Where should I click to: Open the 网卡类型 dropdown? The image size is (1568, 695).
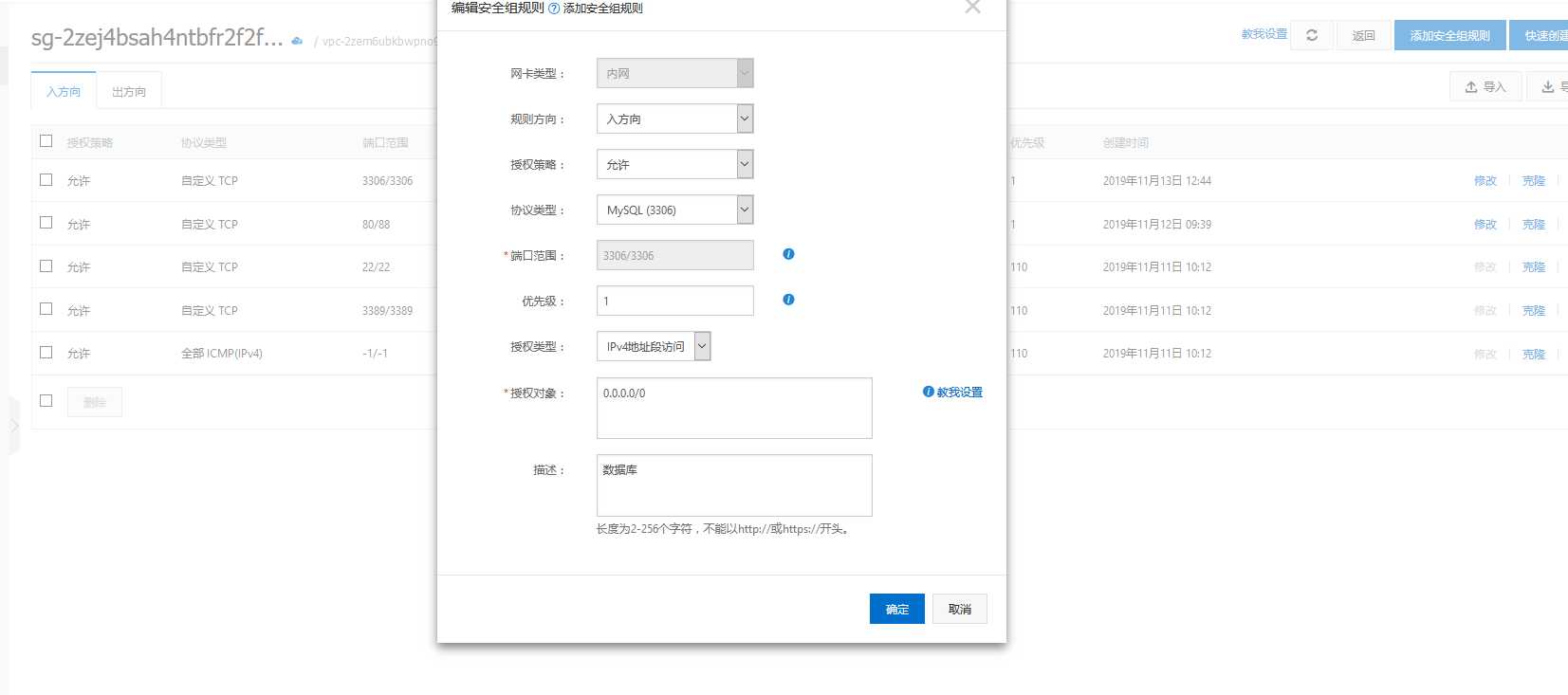click(x=675, y=73)
